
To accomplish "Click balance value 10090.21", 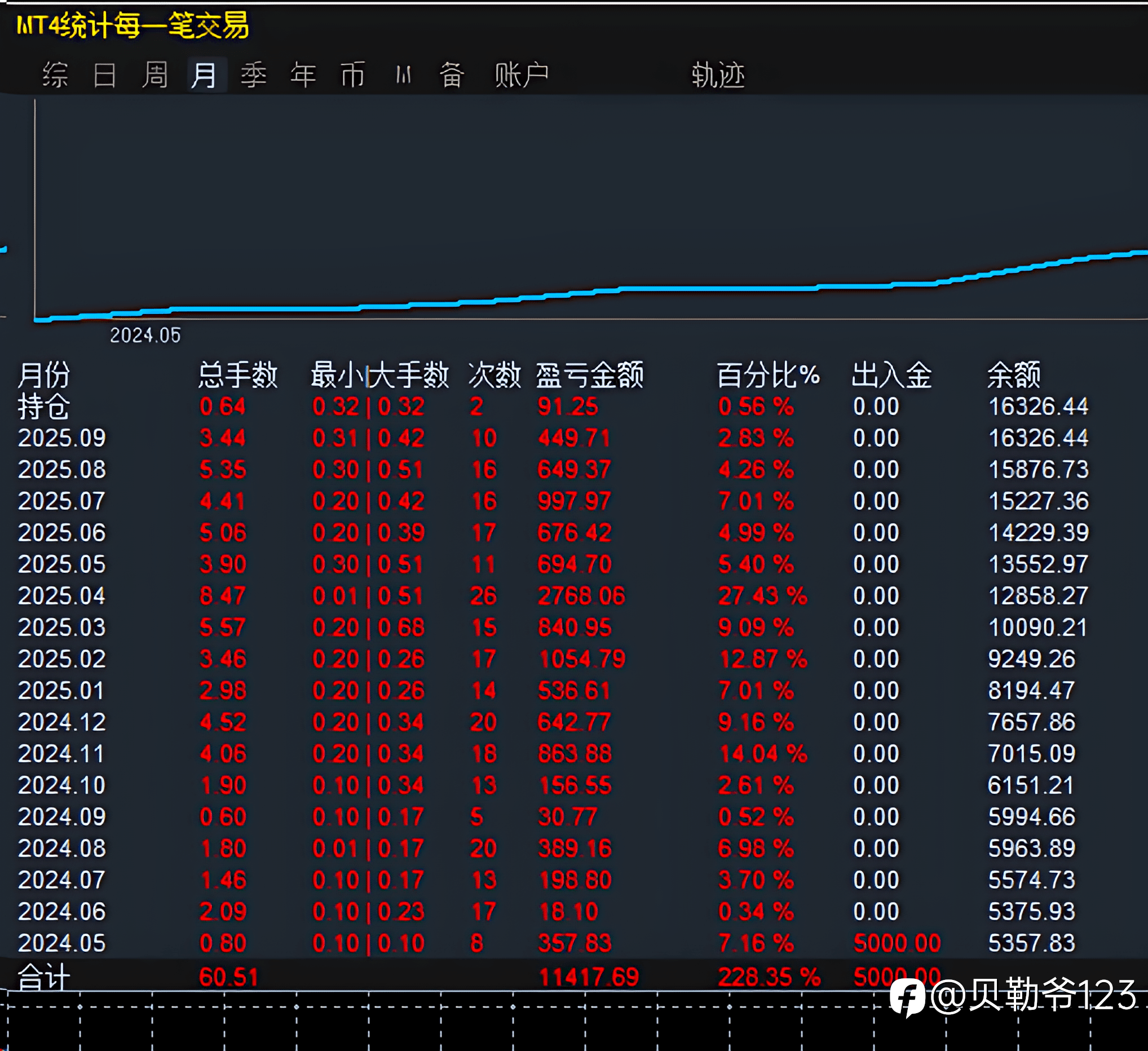I will pyautogui.click(x=1037, y=628).
